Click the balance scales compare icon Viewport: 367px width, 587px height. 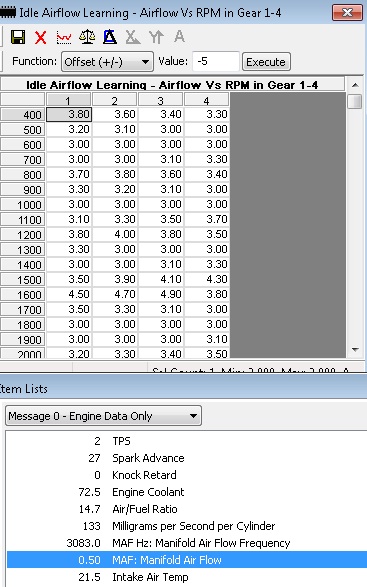pyautogui.click(x=87, y=37)
